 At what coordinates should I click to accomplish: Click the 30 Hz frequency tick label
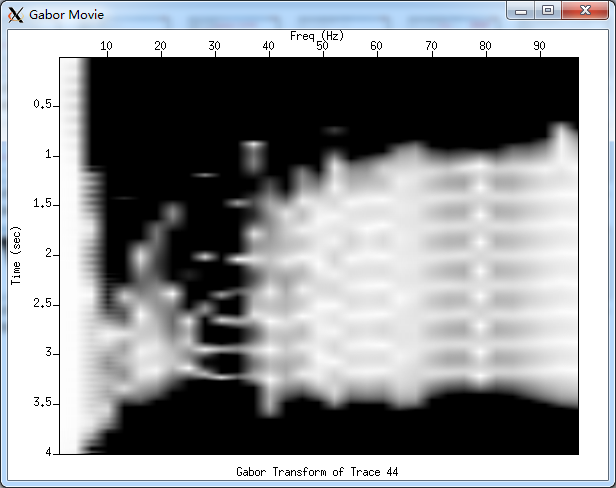pyautogui.click(x=214, y=46)
